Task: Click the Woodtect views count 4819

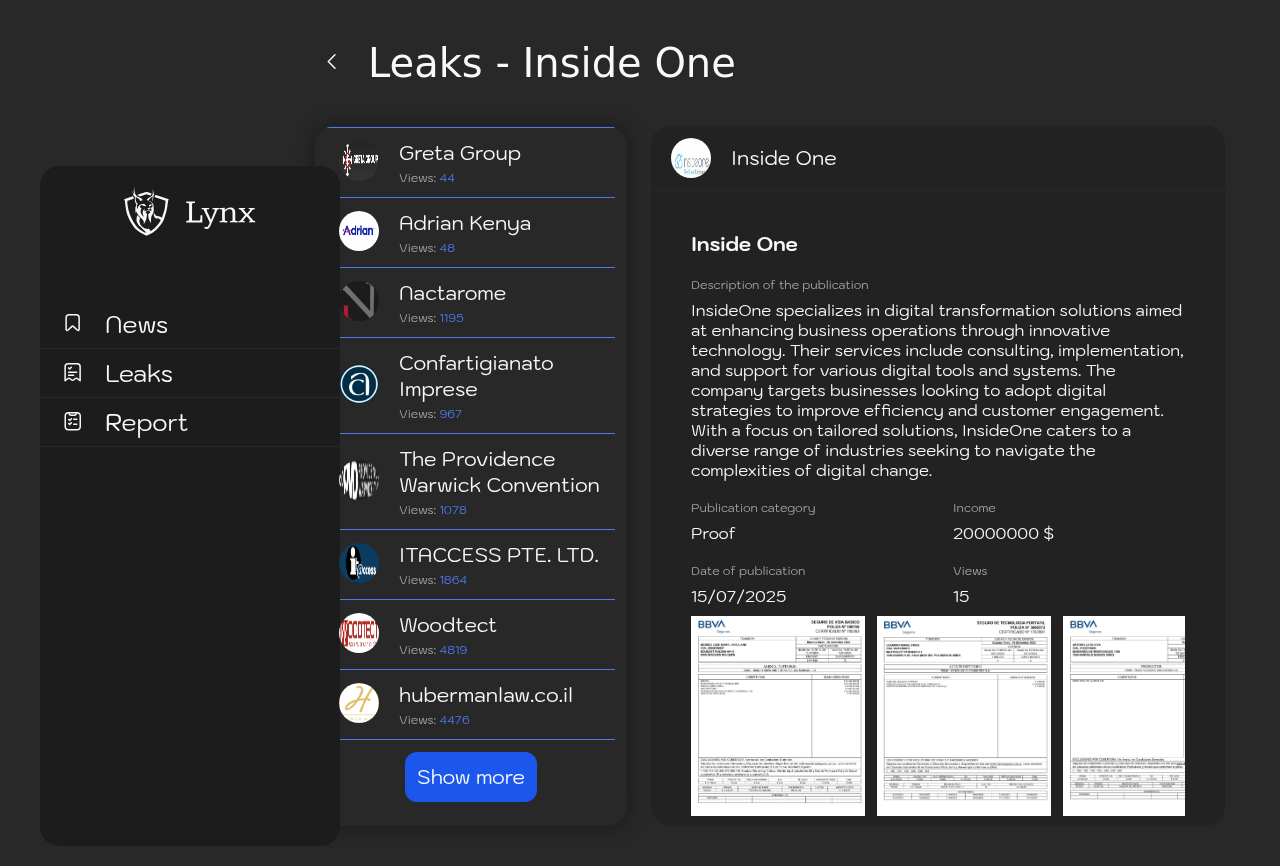Action: (x=453, y=650)
